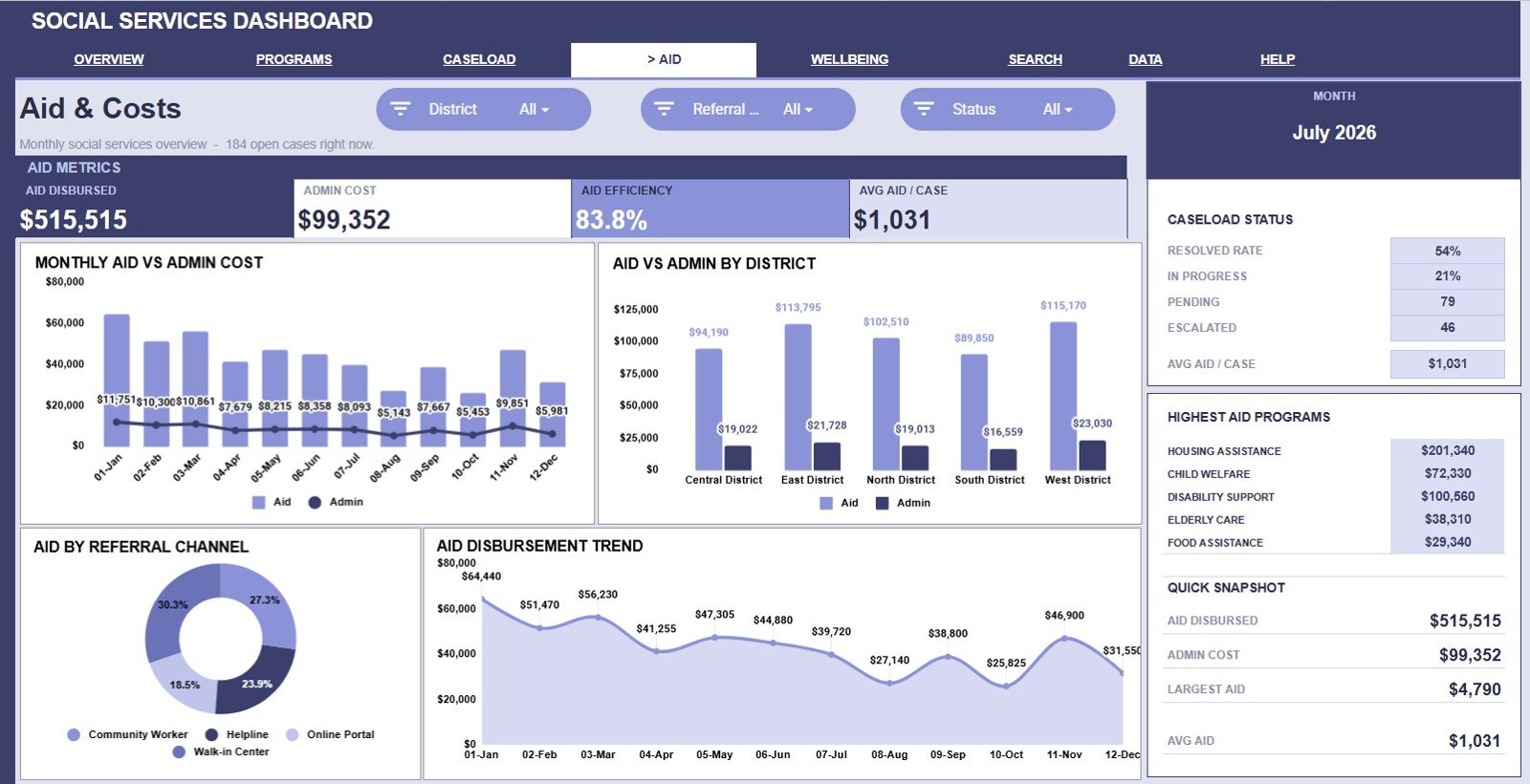Navigate to the Data tab
Image resolution: width=1530 pixels, height=784 pixels.
click(x=1145, y=59)
